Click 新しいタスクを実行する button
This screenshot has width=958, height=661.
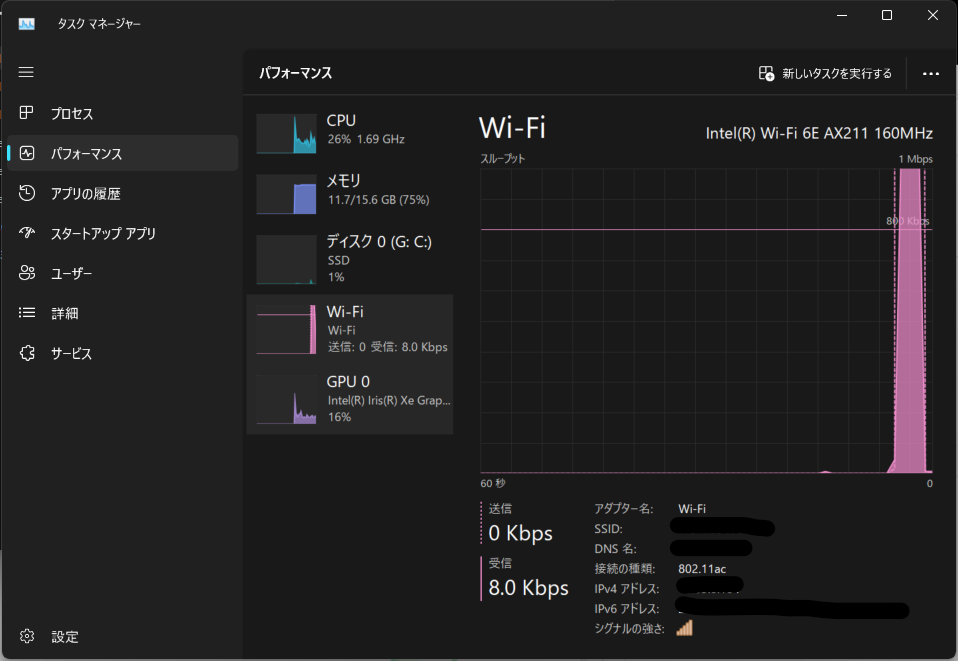[825, 73]
